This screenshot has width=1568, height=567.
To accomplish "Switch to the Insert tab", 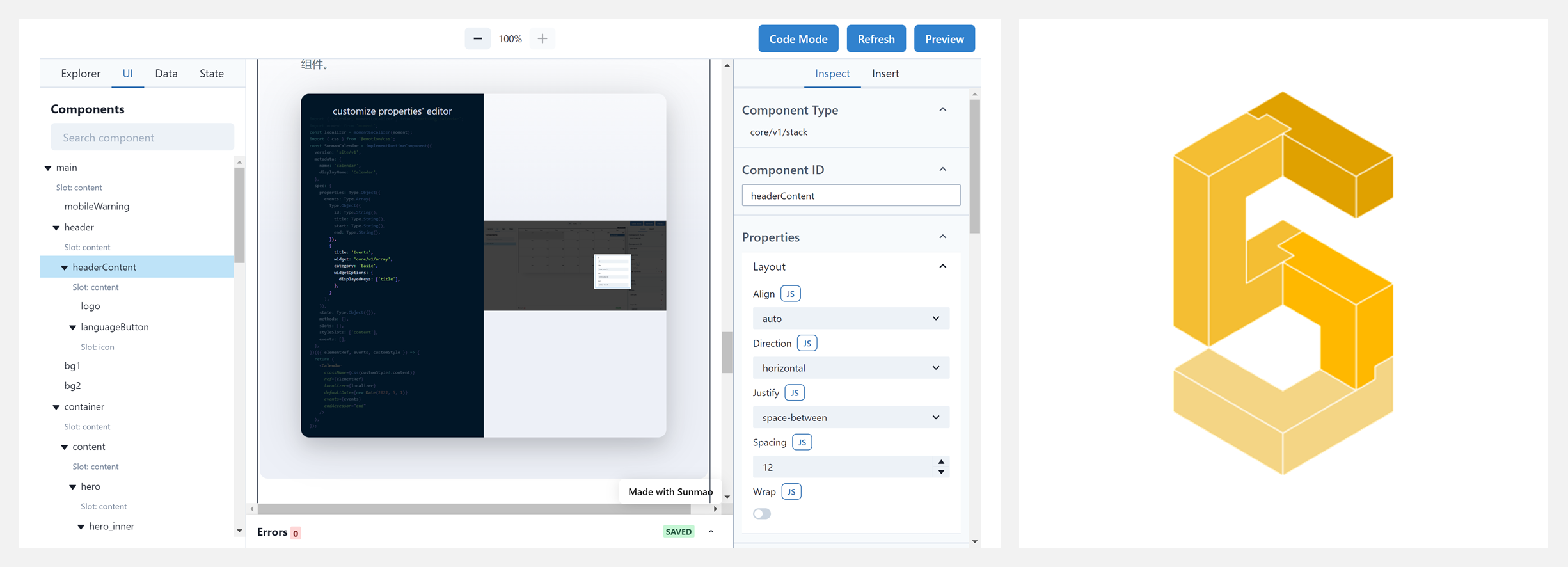I will (885, 74).
